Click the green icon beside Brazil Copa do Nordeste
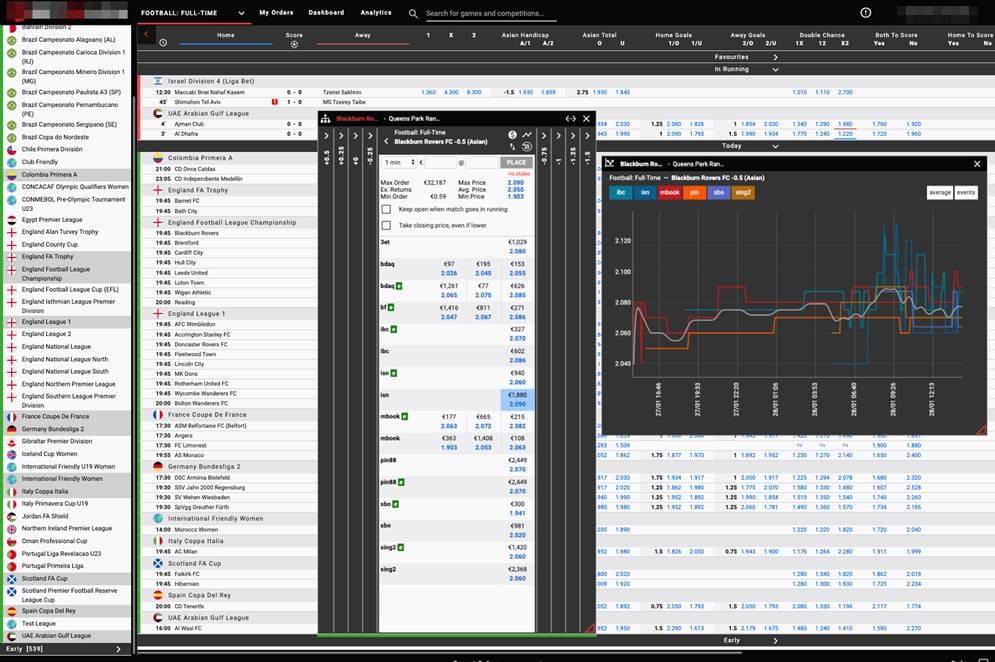Image resolution: width=995 pixels, height=662 pixels. point(11,137)
